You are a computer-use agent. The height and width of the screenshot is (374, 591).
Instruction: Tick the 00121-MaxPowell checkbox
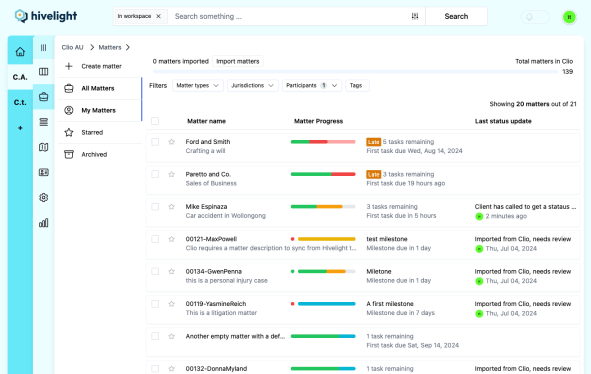point(155,239)
